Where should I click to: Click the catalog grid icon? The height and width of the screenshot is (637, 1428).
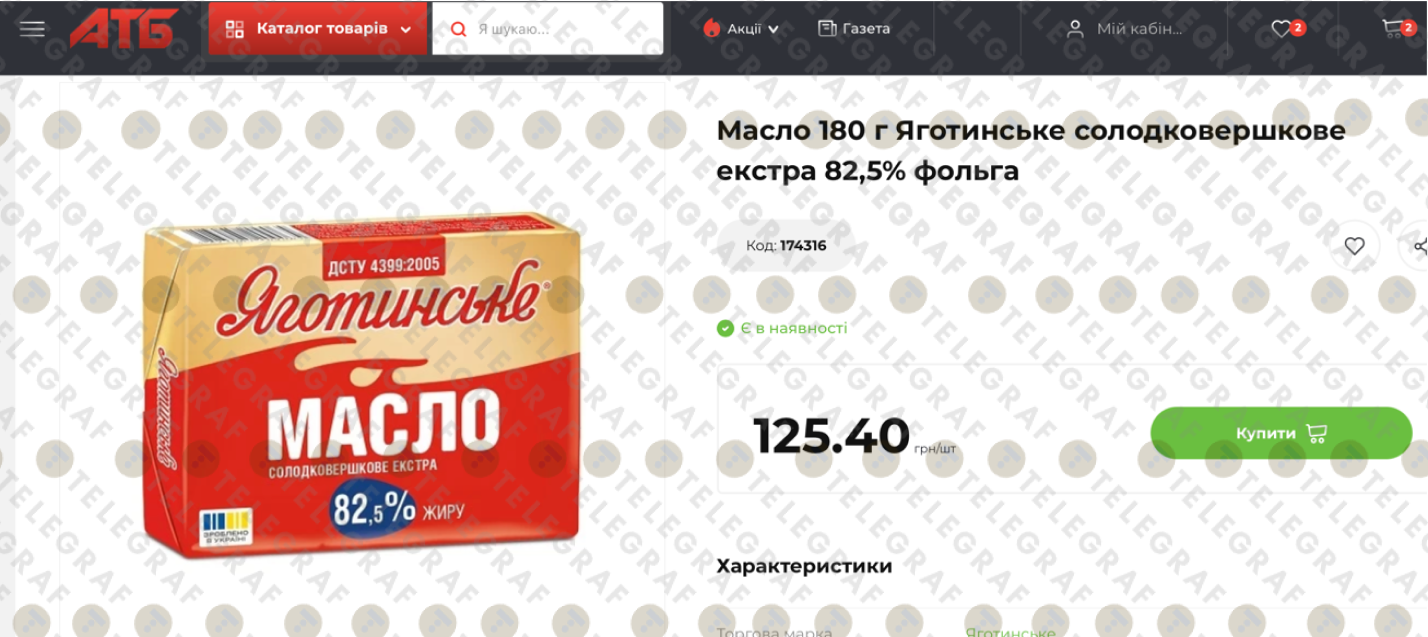click(x=235, y=29)
